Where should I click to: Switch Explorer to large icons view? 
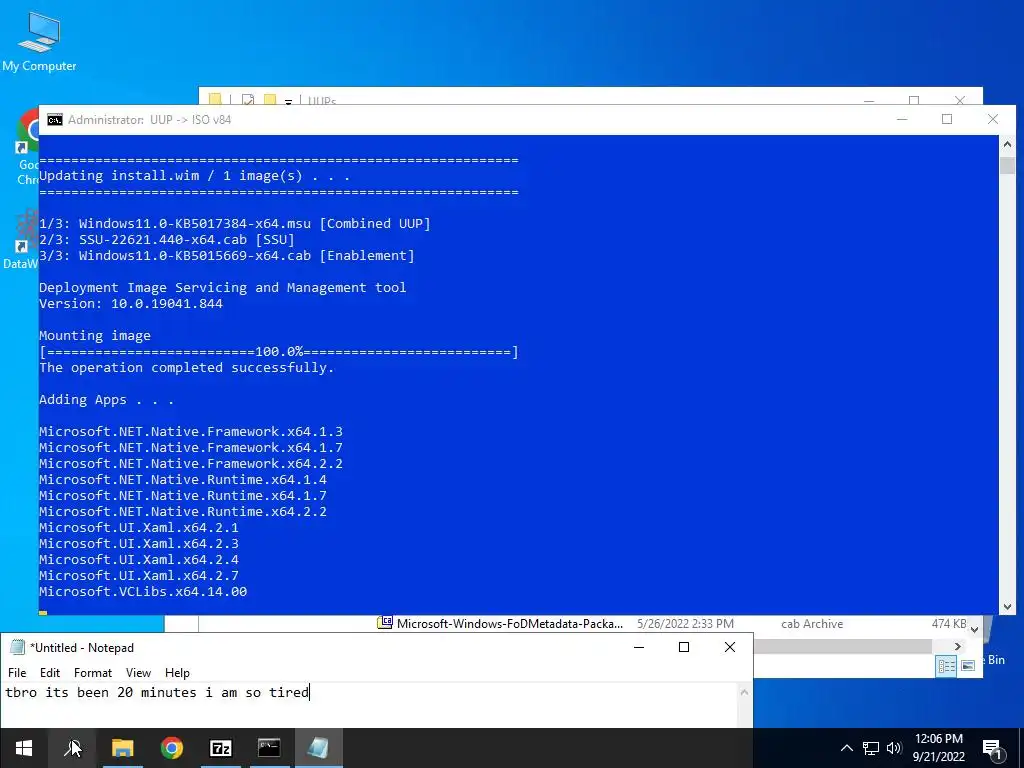click(x=968, y=666)
